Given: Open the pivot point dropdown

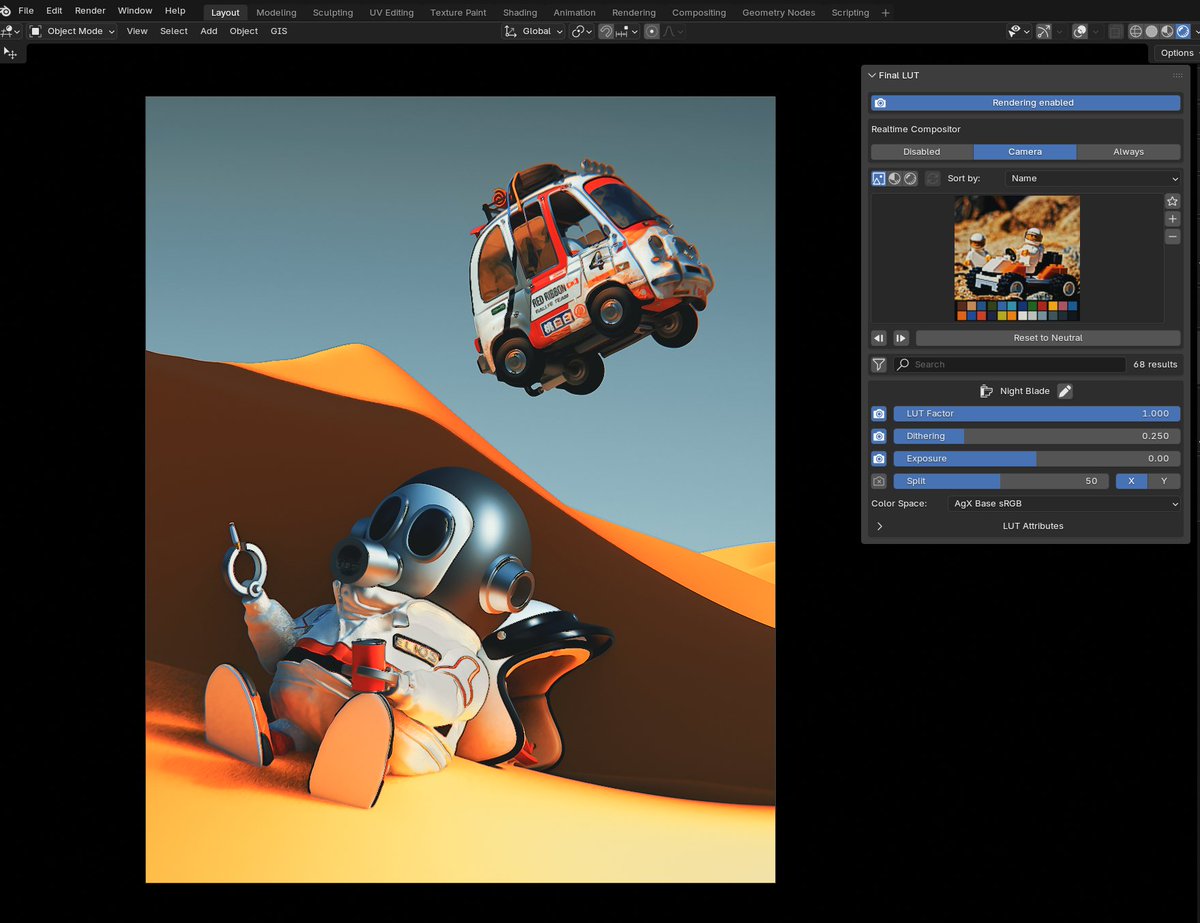Looking at the screenshot, I should pyautogui.click(x=583, y=31).
